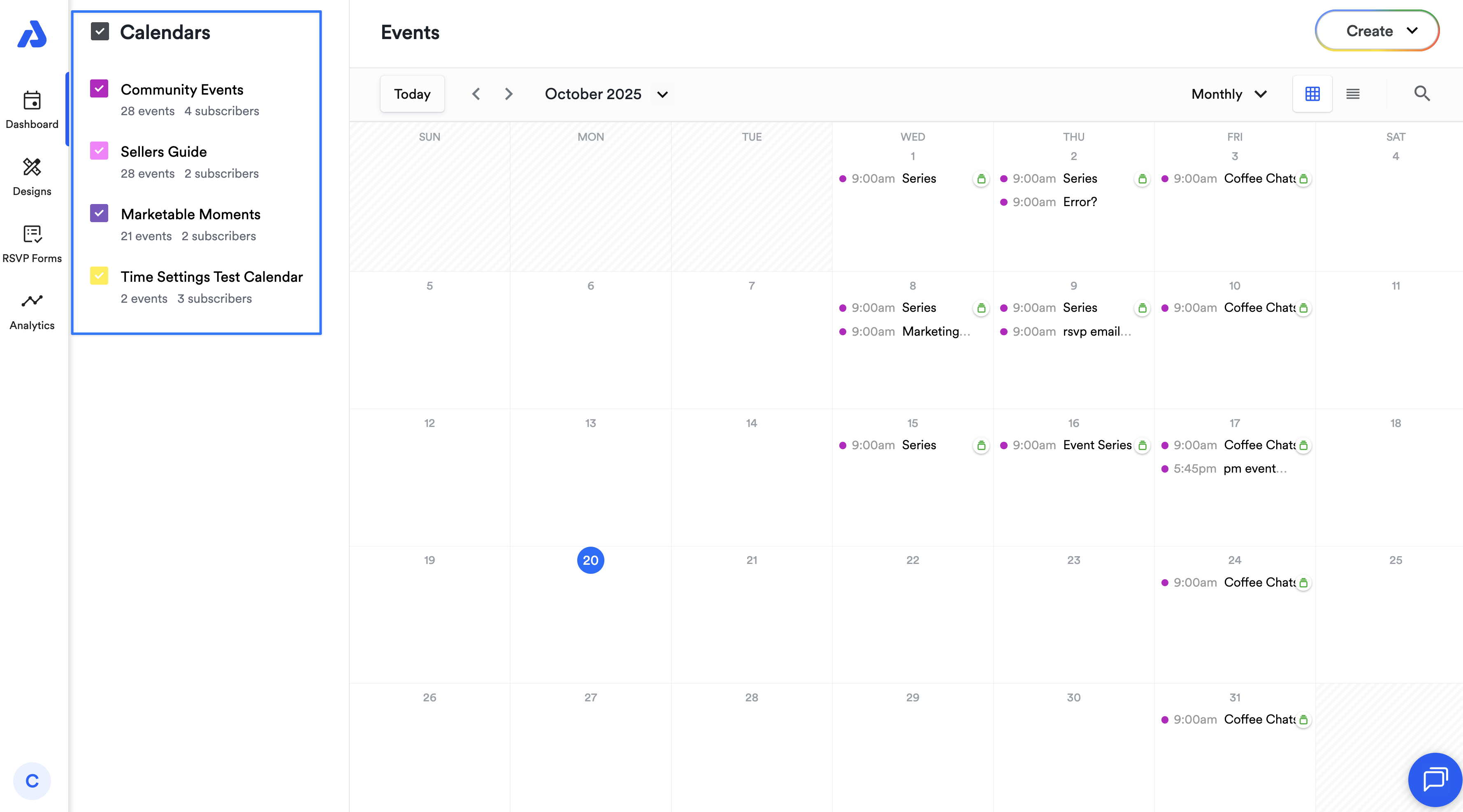This screenshot has width=1463, height=812.
Task: Switch to list view
Action: tap(1353, 94)
